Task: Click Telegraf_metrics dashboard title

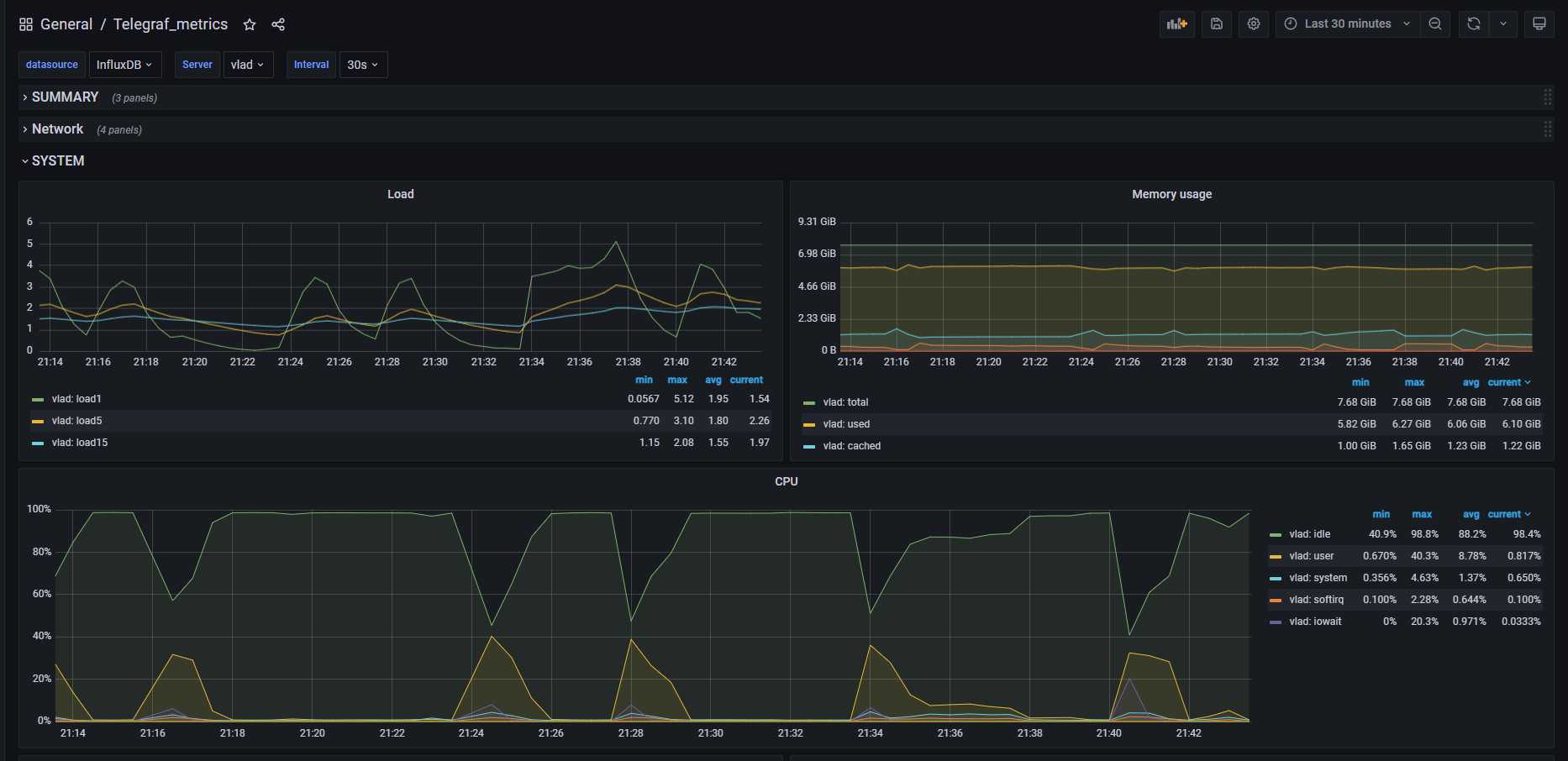Action: (x=171, y=24)
